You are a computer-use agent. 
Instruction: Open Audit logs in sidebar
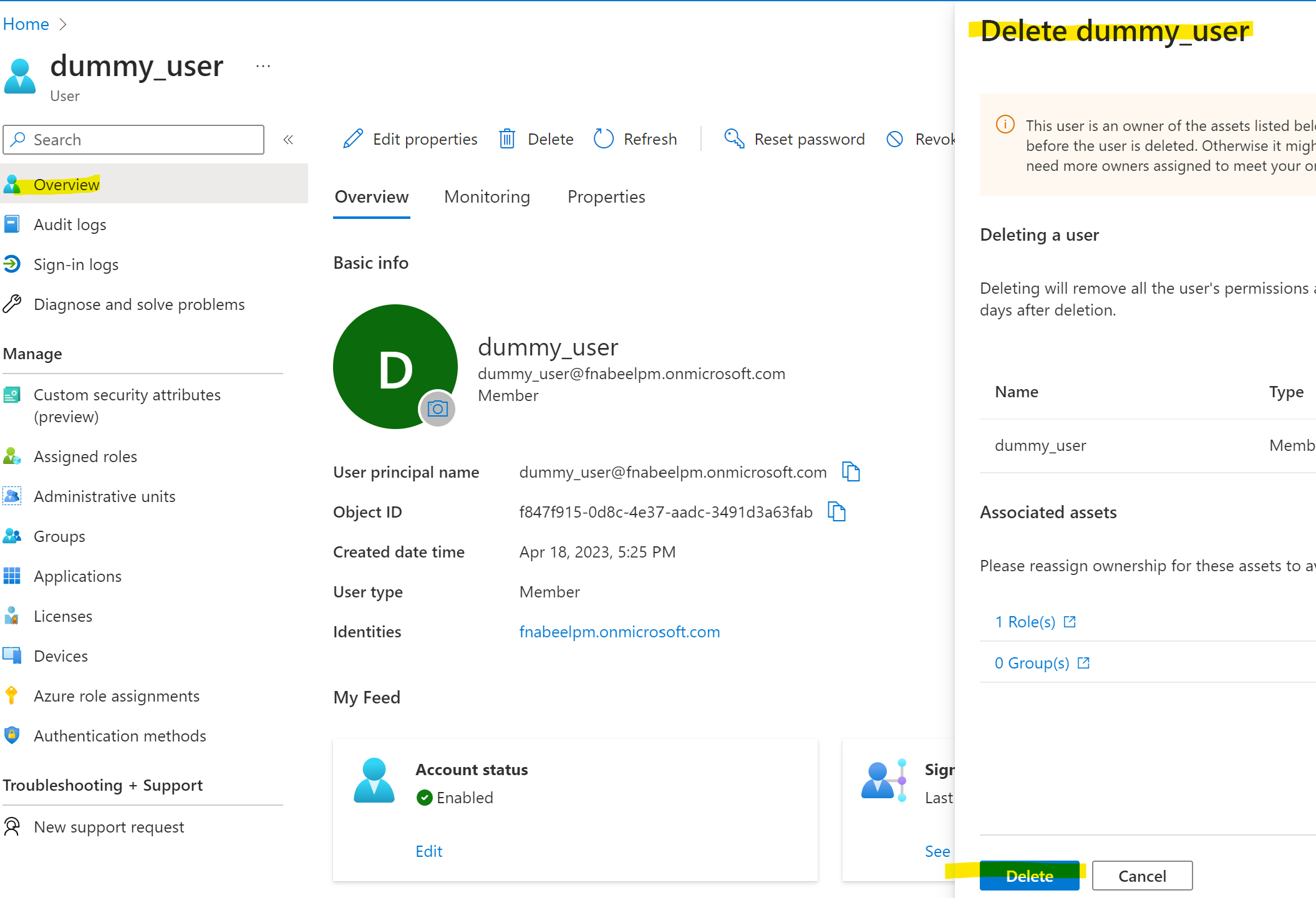pos(70,224)
